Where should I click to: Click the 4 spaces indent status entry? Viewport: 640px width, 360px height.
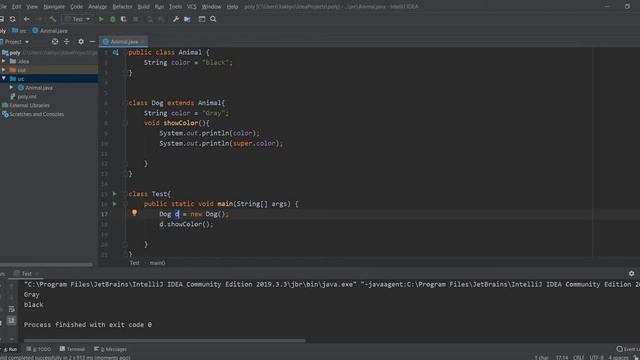tap(618, 358)
